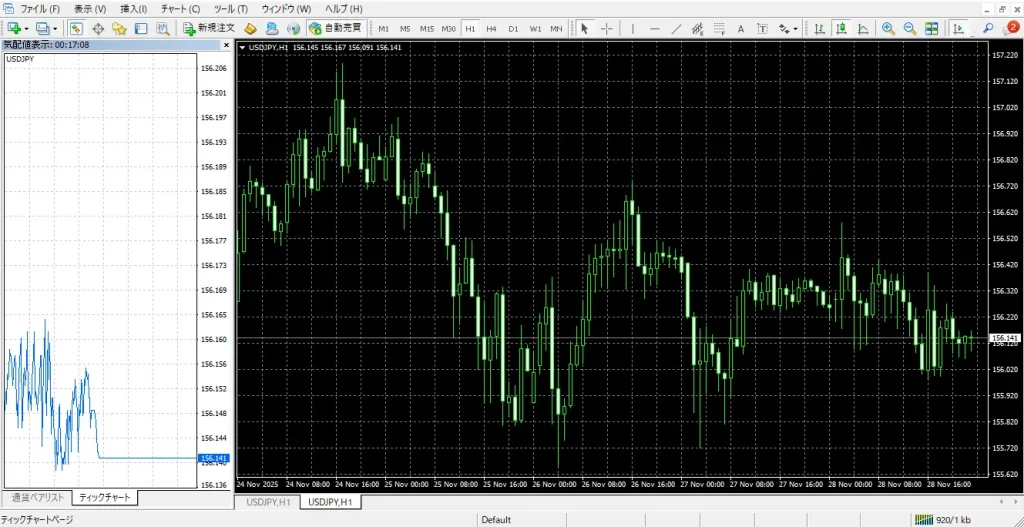Click the notification bell with badge 2
The height and width of the screenshot is (527, 1024).
coord(1011,28)
